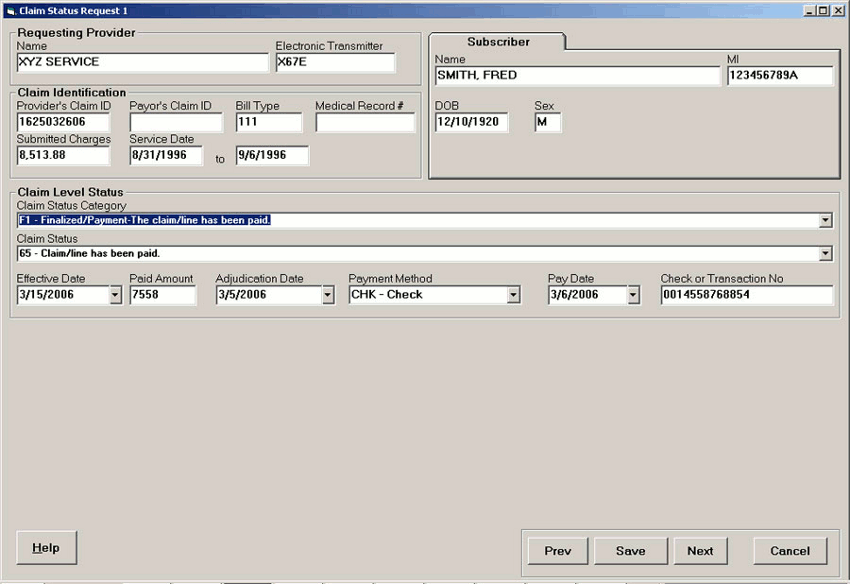
Task: Click the Provider's Claim ID field
Action: coord(63,121)
